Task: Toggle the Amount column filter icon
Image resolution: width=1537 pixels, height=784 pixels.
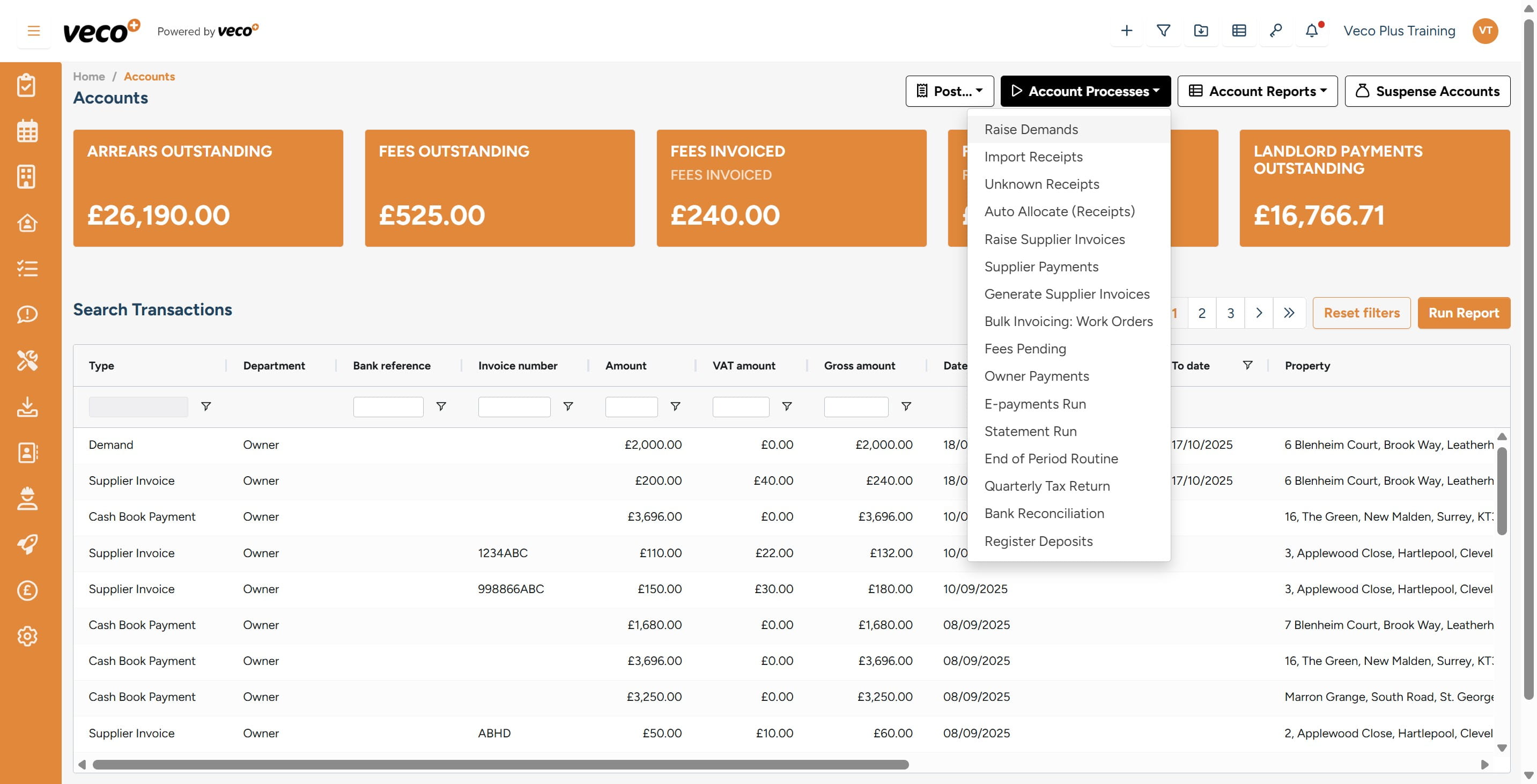Action: tap(675, 406)
